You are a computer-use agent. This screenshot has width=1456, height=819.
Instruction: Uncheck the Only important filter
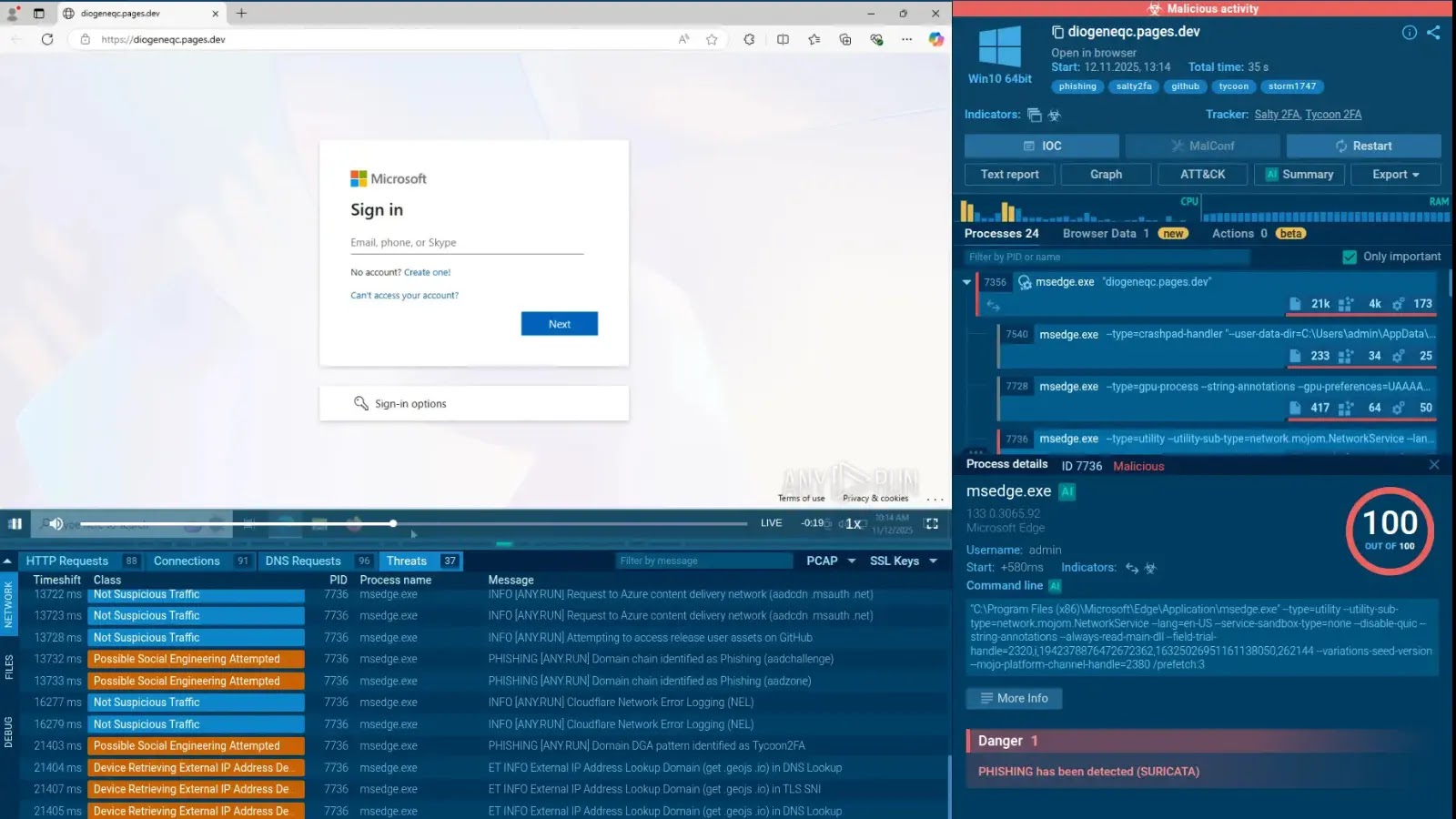1350,257
